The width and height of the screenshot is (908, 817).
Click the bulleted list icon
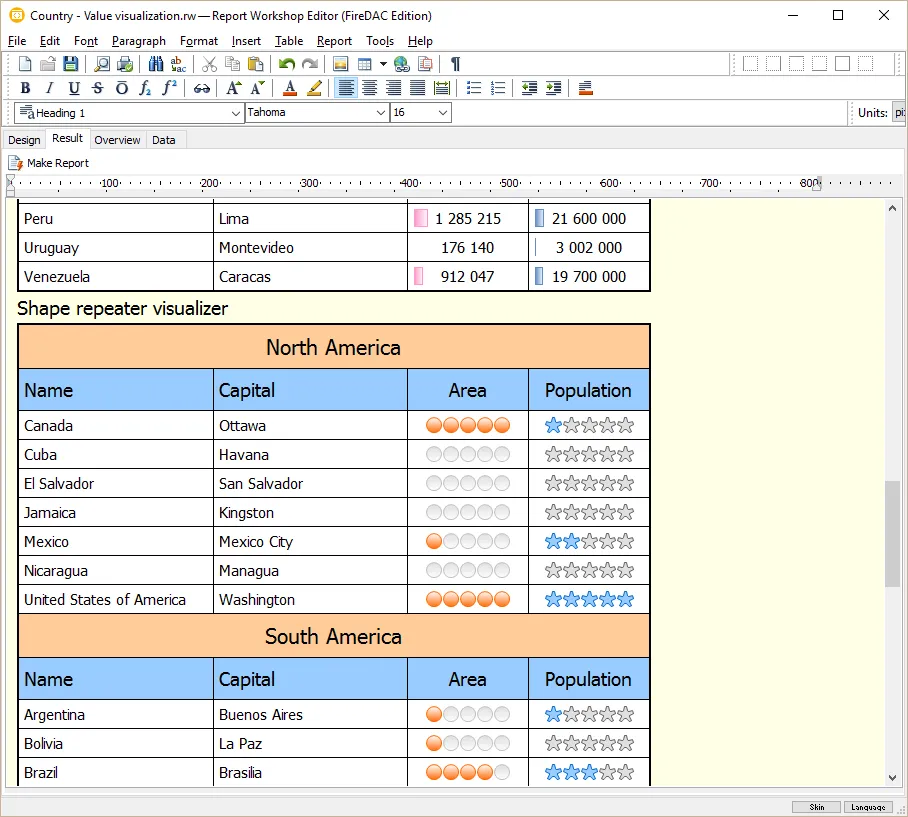pos(474,88)
